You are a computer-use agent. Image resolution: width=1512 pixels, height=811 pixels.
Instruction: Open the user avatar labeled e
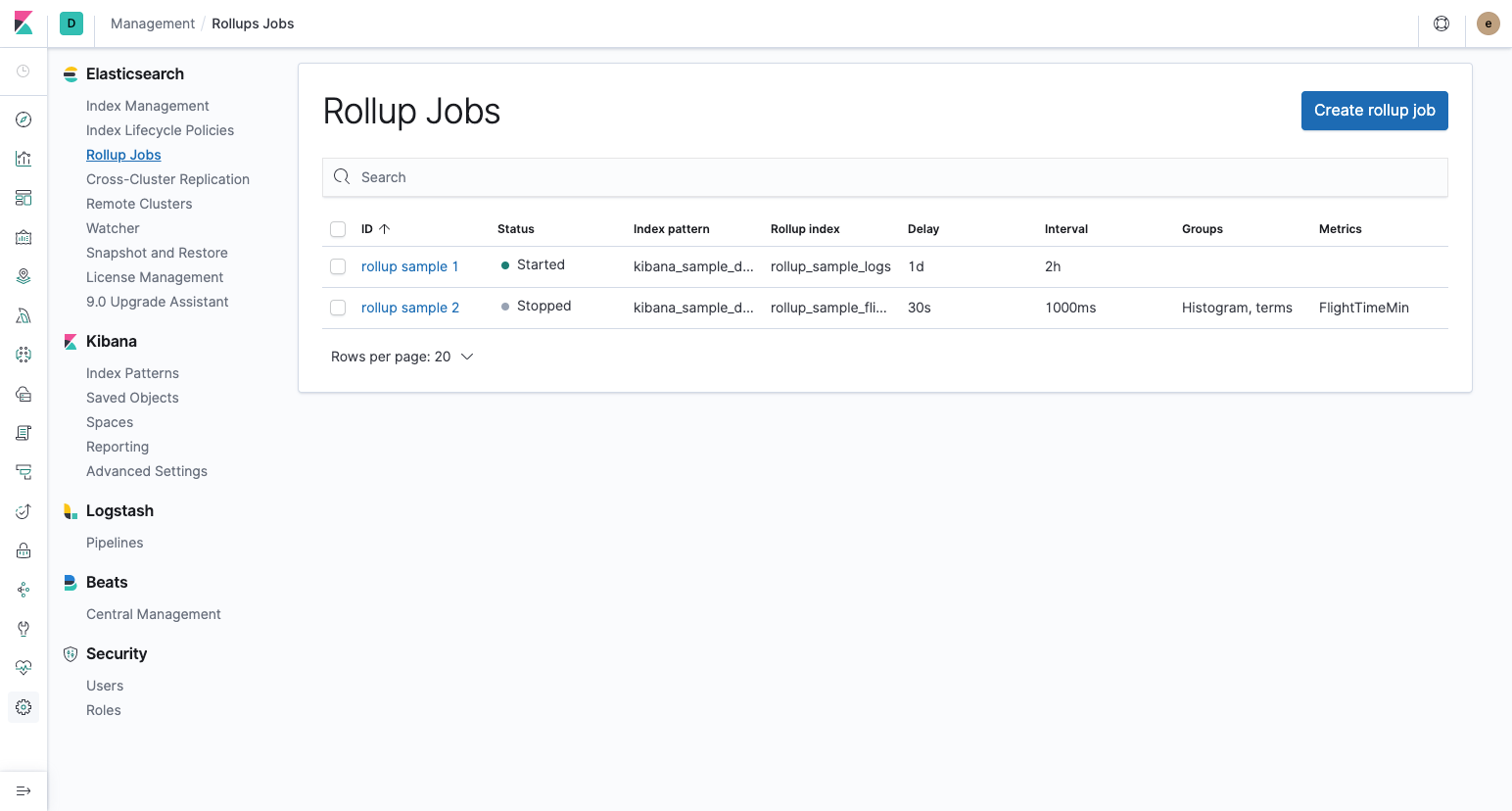click(1488, 23)
